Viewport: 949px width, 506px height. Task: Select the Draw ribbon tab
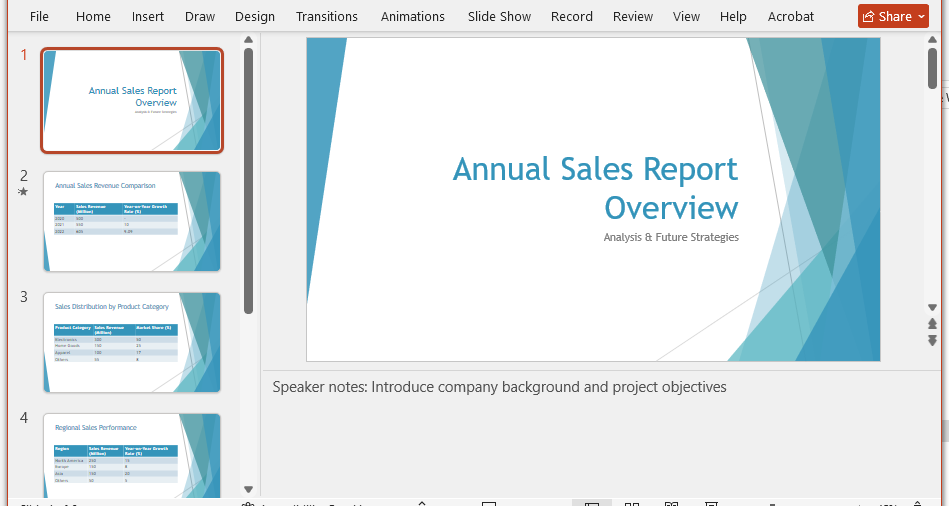200,16
